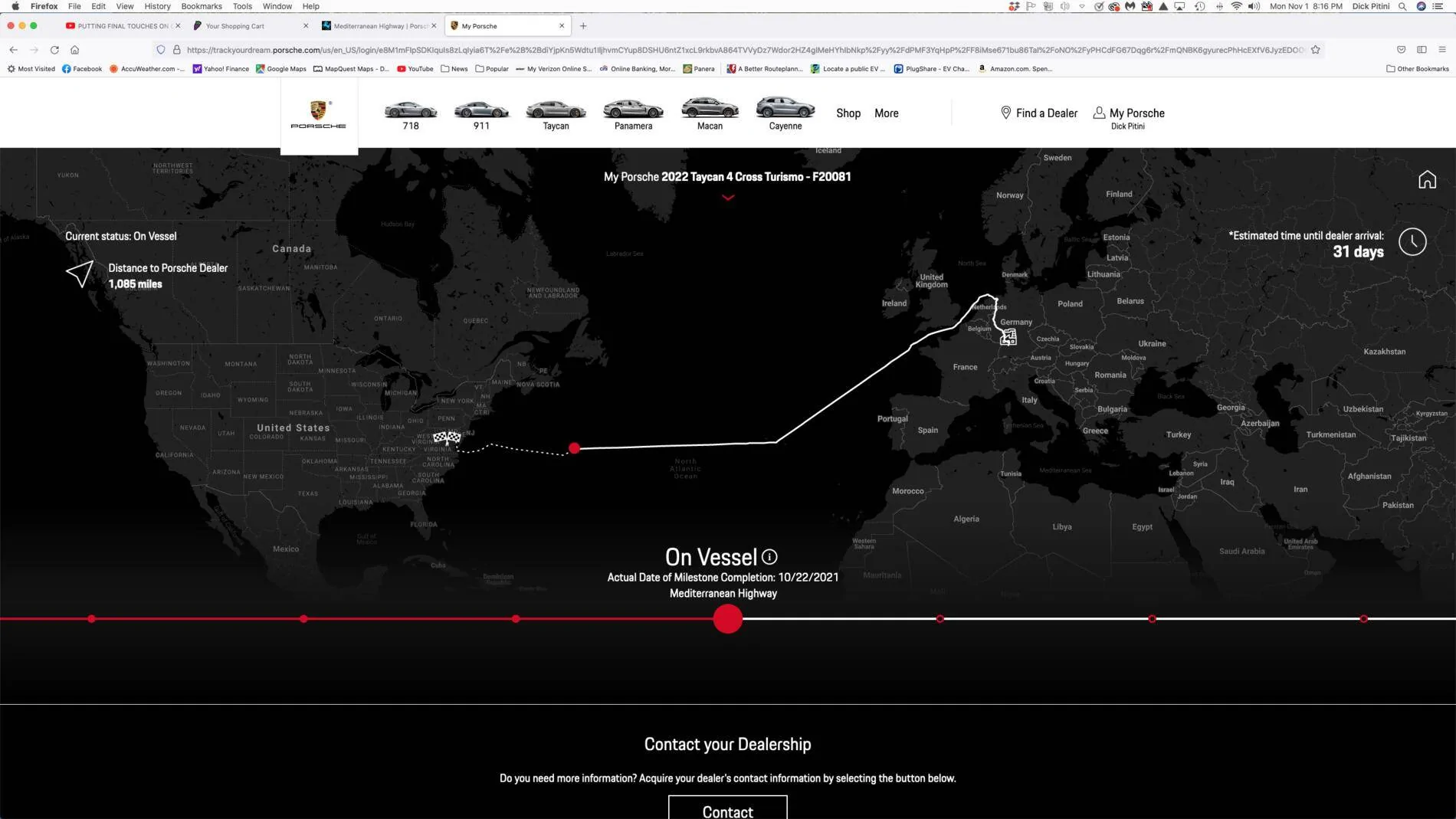Image resolution: width=1456 pixels, height=819 pixels.
Task: Select the second timeline milestone dot
Action: coord(304,619)
